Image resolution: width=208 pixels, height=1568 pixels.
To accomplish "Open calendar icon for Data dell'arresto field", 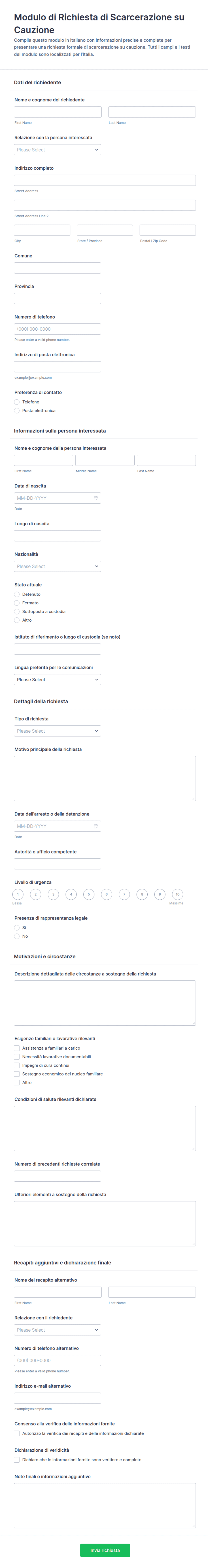I will coord(96,826).
